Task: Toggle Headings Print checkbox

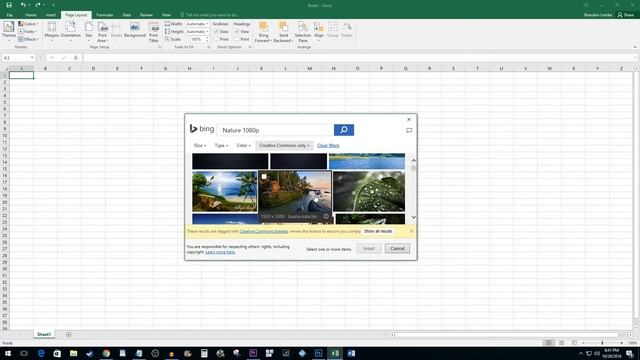Action: [x=237, y=39]
